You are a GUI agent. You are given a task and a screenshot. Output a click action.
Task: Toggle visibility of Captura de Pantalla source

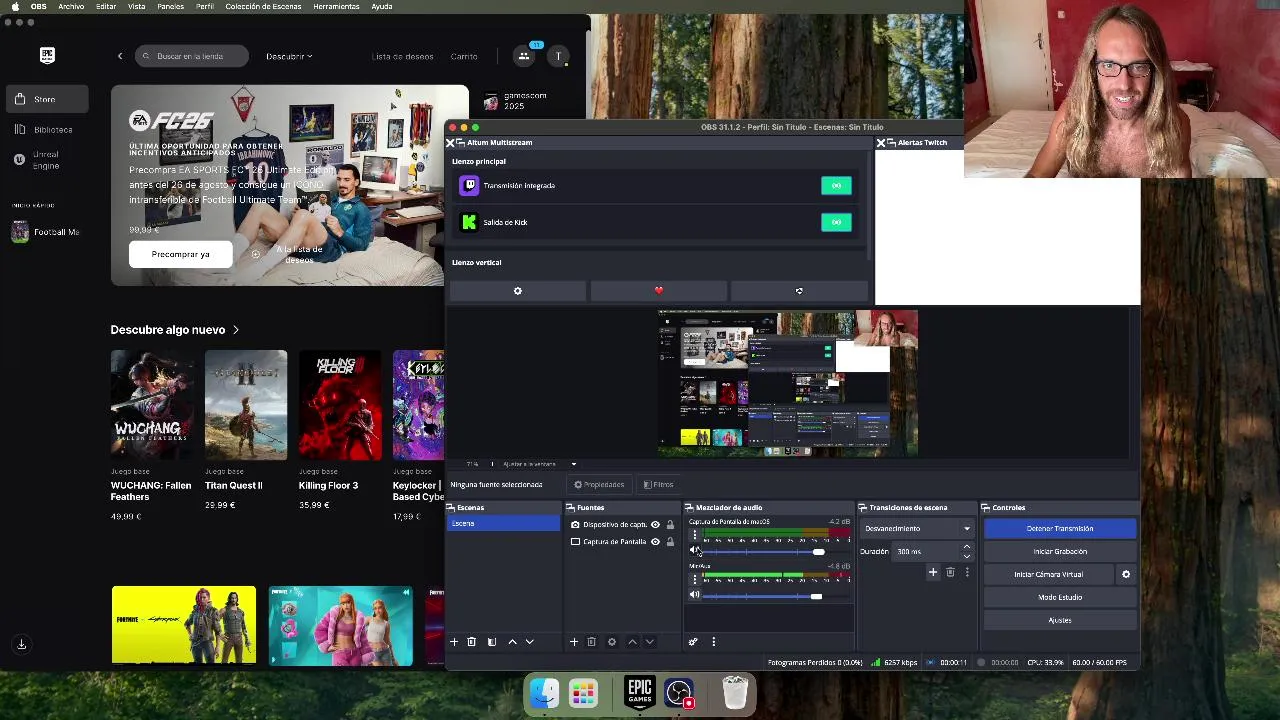point(655,542)
